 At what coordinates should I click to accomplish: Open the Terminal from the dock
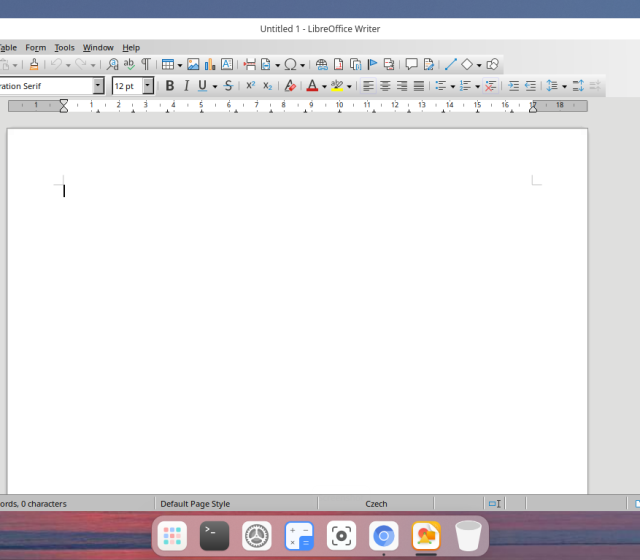[x=214, y=536]
